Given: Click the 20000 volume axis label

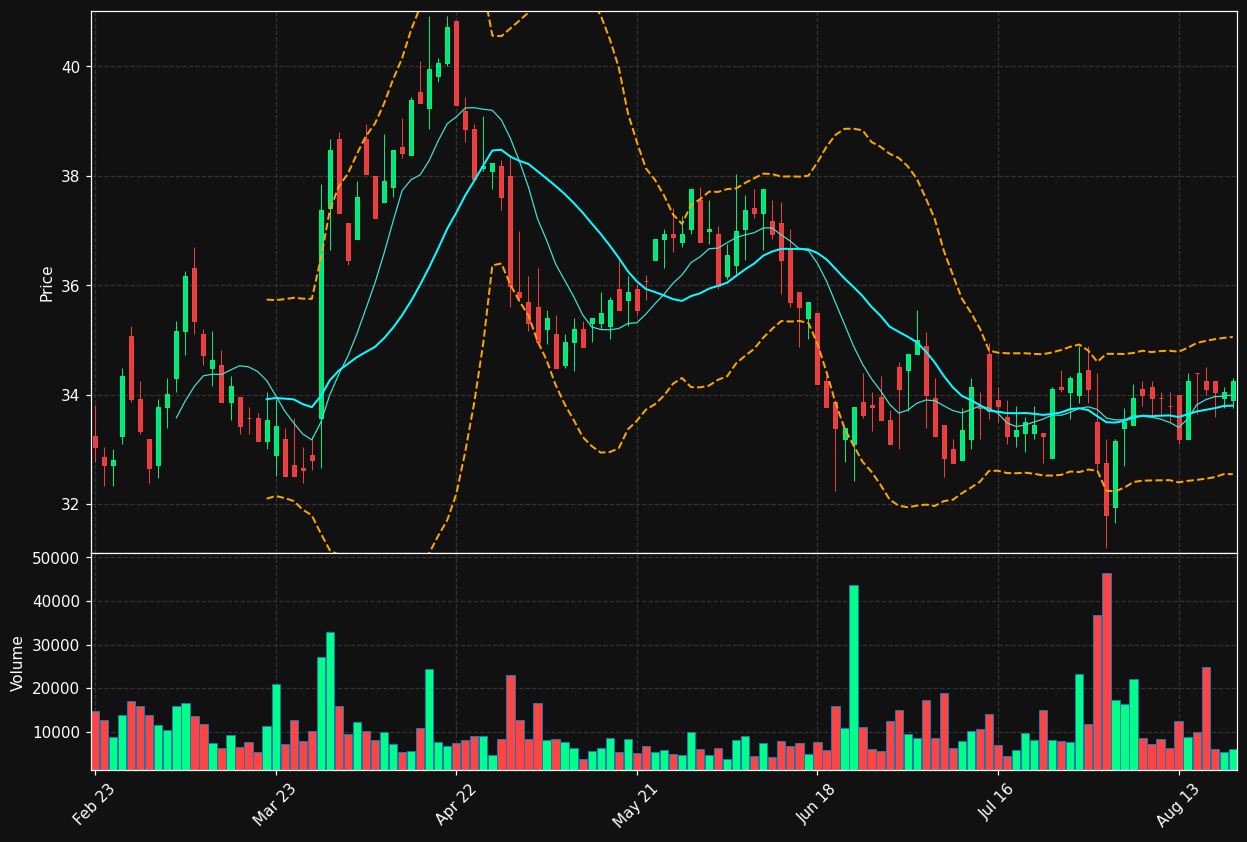Looking at the screenshot, I should pyautogui.click(x=58, y=689).
